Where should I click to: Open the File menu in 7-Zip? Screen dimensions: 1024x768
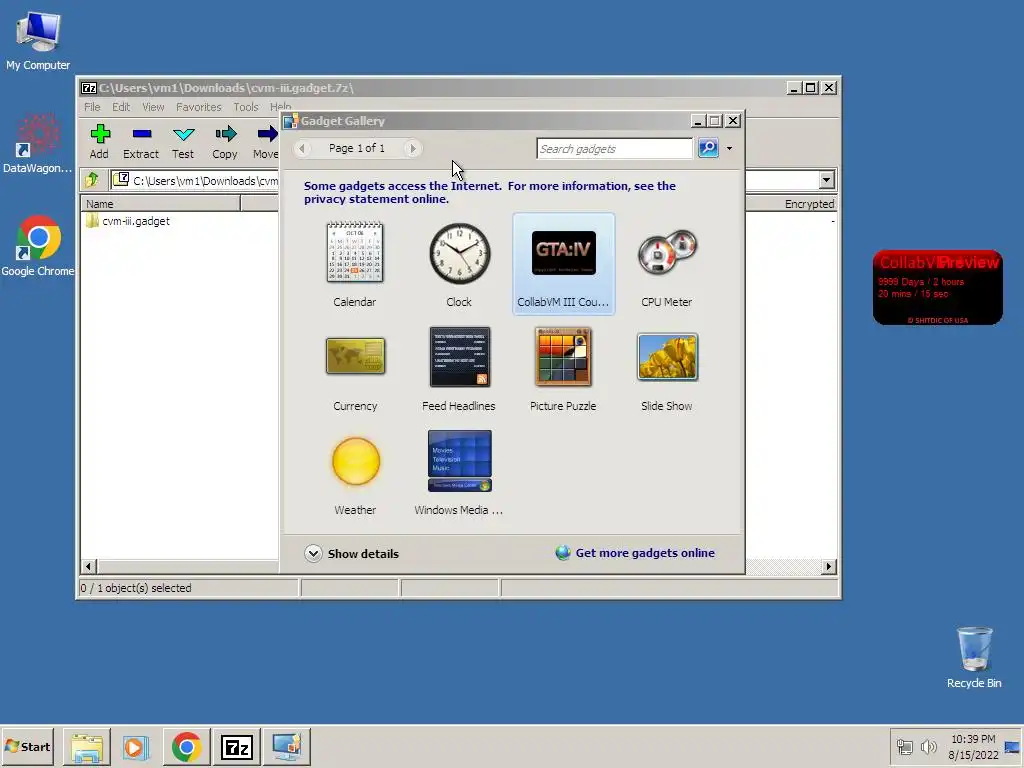92,106
